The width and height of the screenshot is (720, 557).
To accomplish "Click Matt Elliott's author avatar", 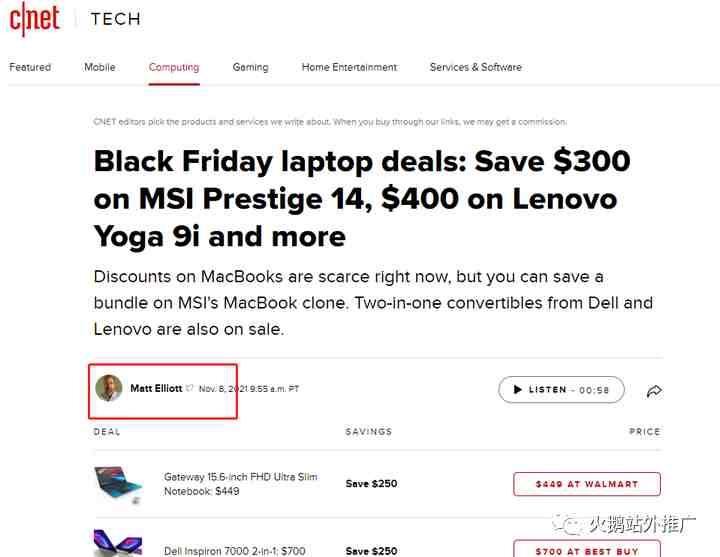I will tap(109, 388).
